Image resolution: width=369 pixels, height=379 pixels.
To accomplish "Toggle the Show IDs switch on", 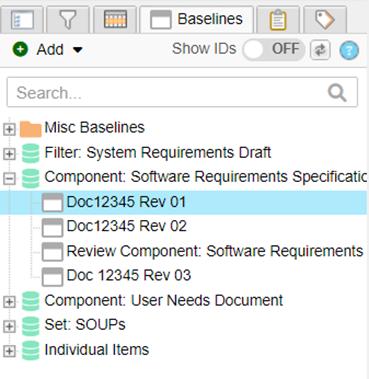I will pos(273,50).
